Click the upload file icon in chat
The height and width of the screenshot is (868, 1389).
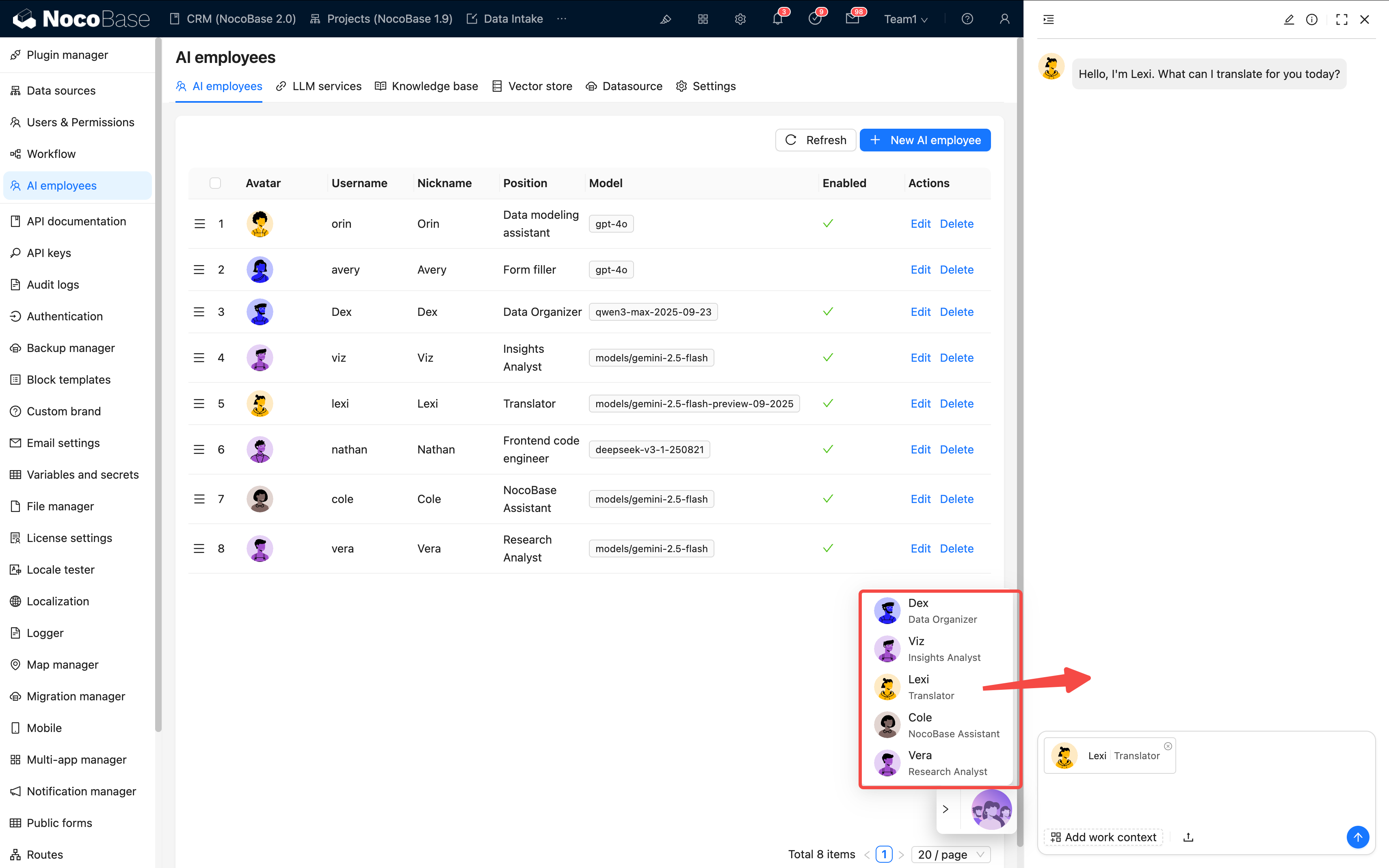pos(1188,837)
